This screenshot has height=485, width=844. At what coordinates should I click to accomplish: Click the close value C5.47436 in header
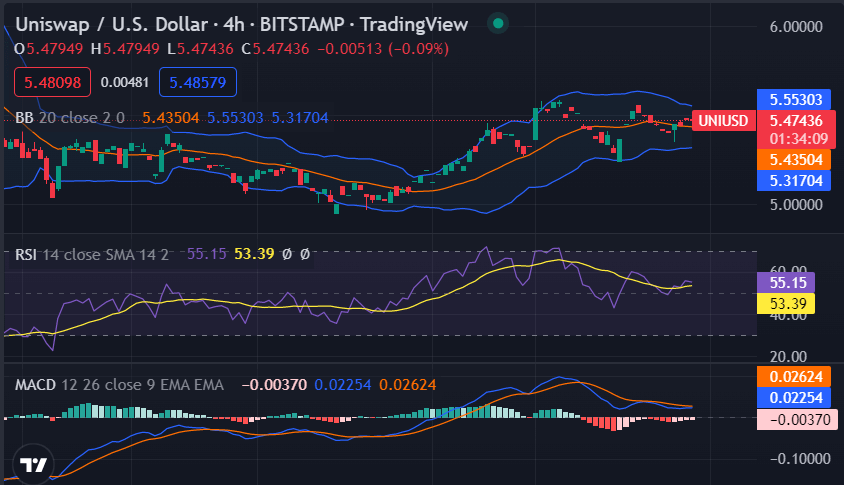pos(275,49)
